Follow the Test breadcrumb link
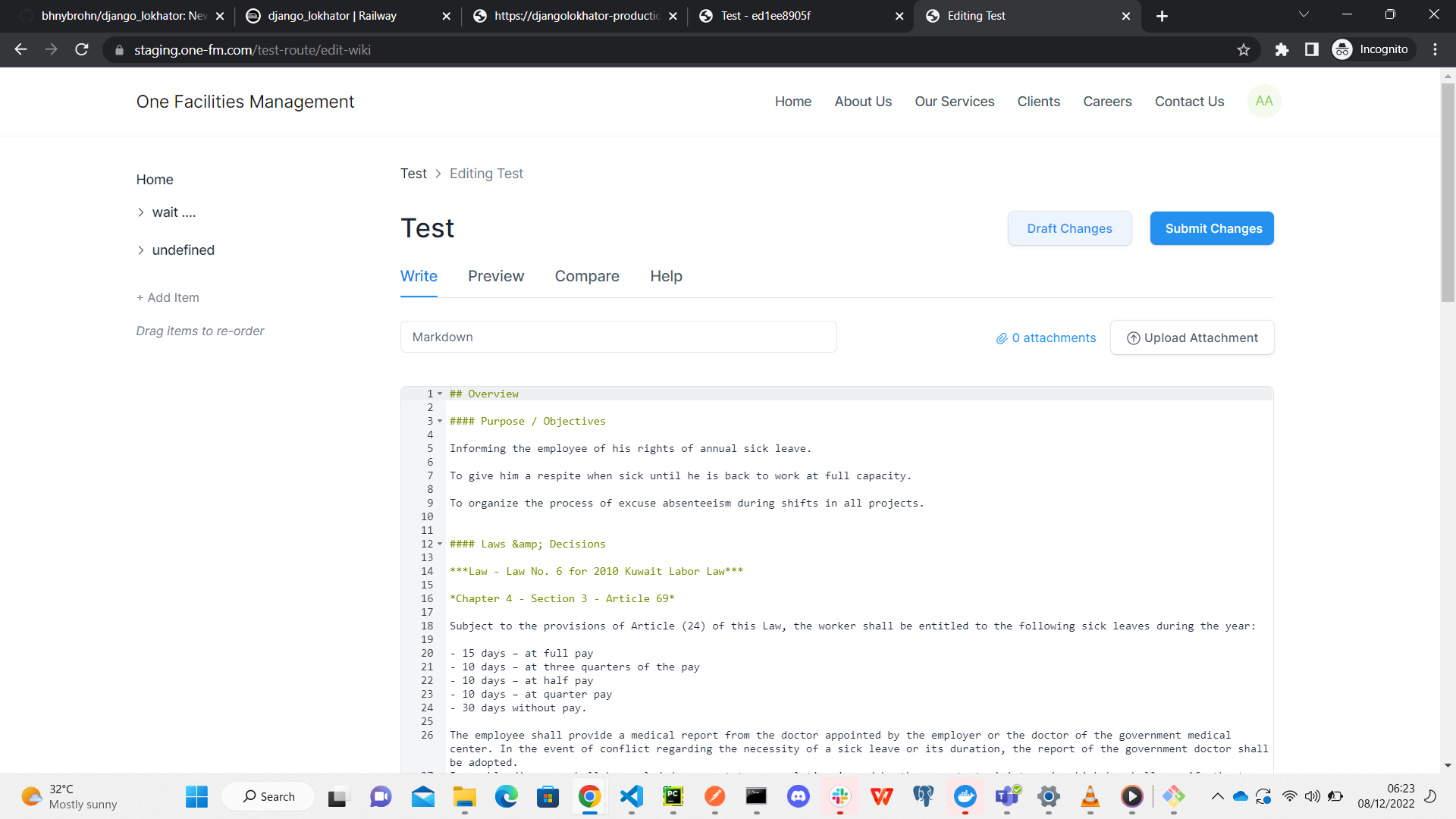The image size is (1456, 819). point(413,174)
